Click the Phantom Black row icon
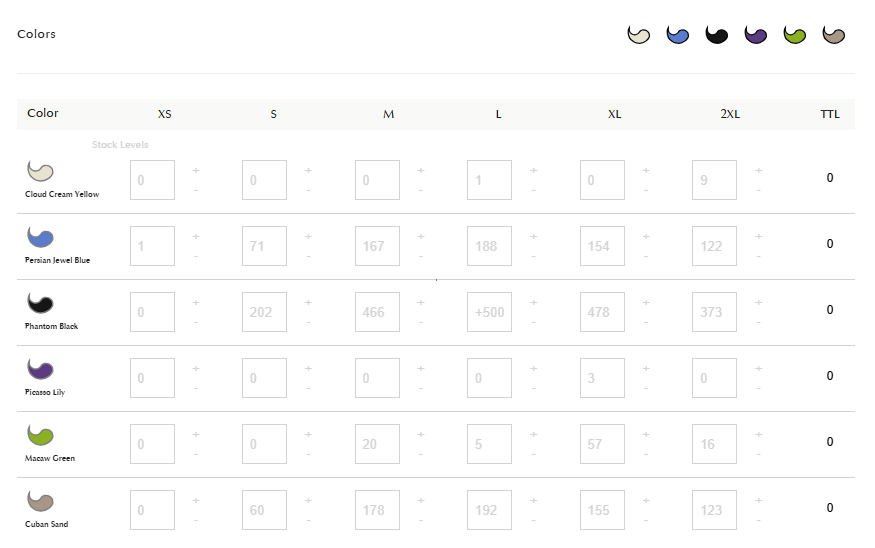This screenshot has width=875, height=548. click(40, 302)
